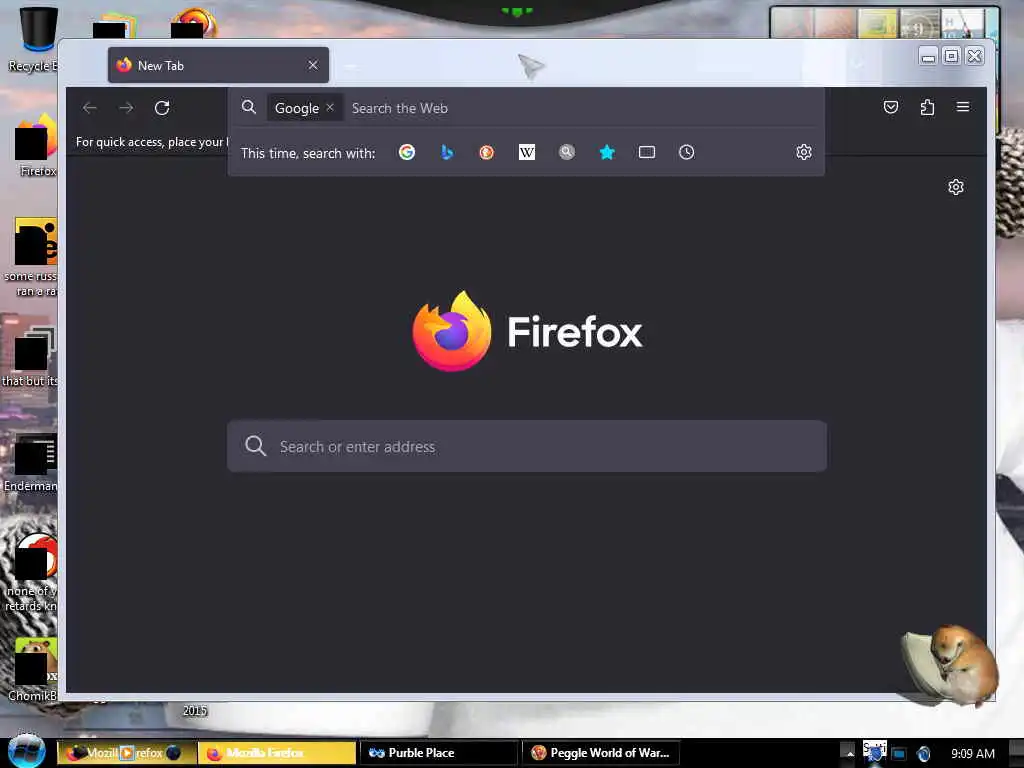The image size is (1024, 768).
Task: Select the Enderman desktop icon
Action: (x=31, y=462)
